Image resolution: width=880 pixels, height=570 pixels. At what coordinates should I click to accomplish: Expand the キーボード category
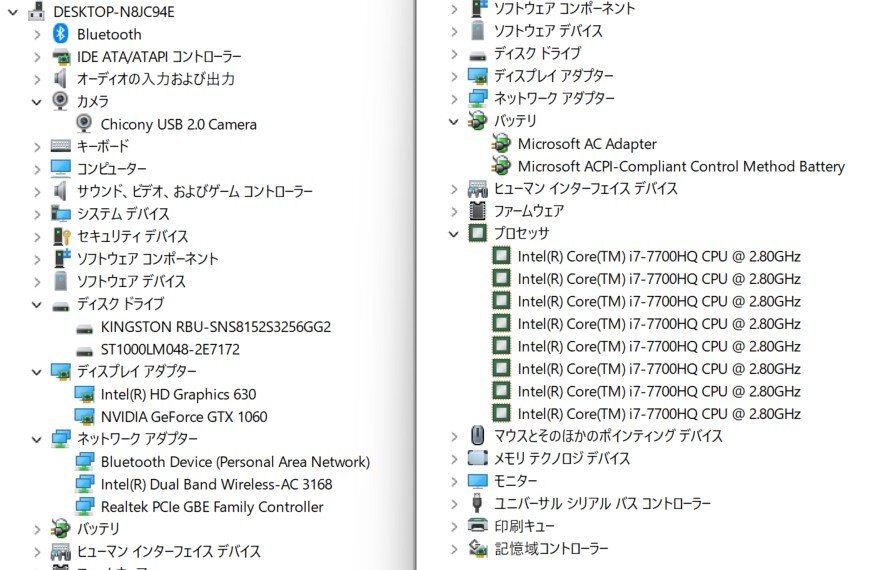pos(37,147)
